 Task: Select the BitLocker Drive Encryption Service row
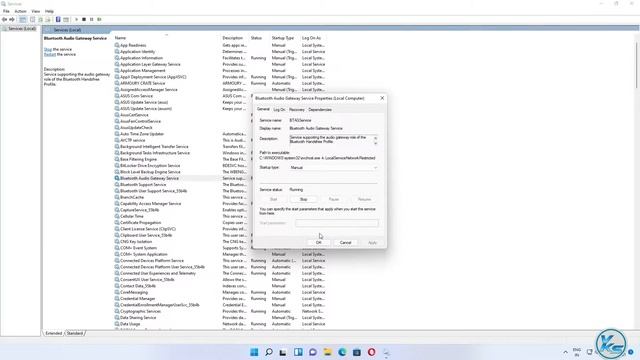[182, 166]
